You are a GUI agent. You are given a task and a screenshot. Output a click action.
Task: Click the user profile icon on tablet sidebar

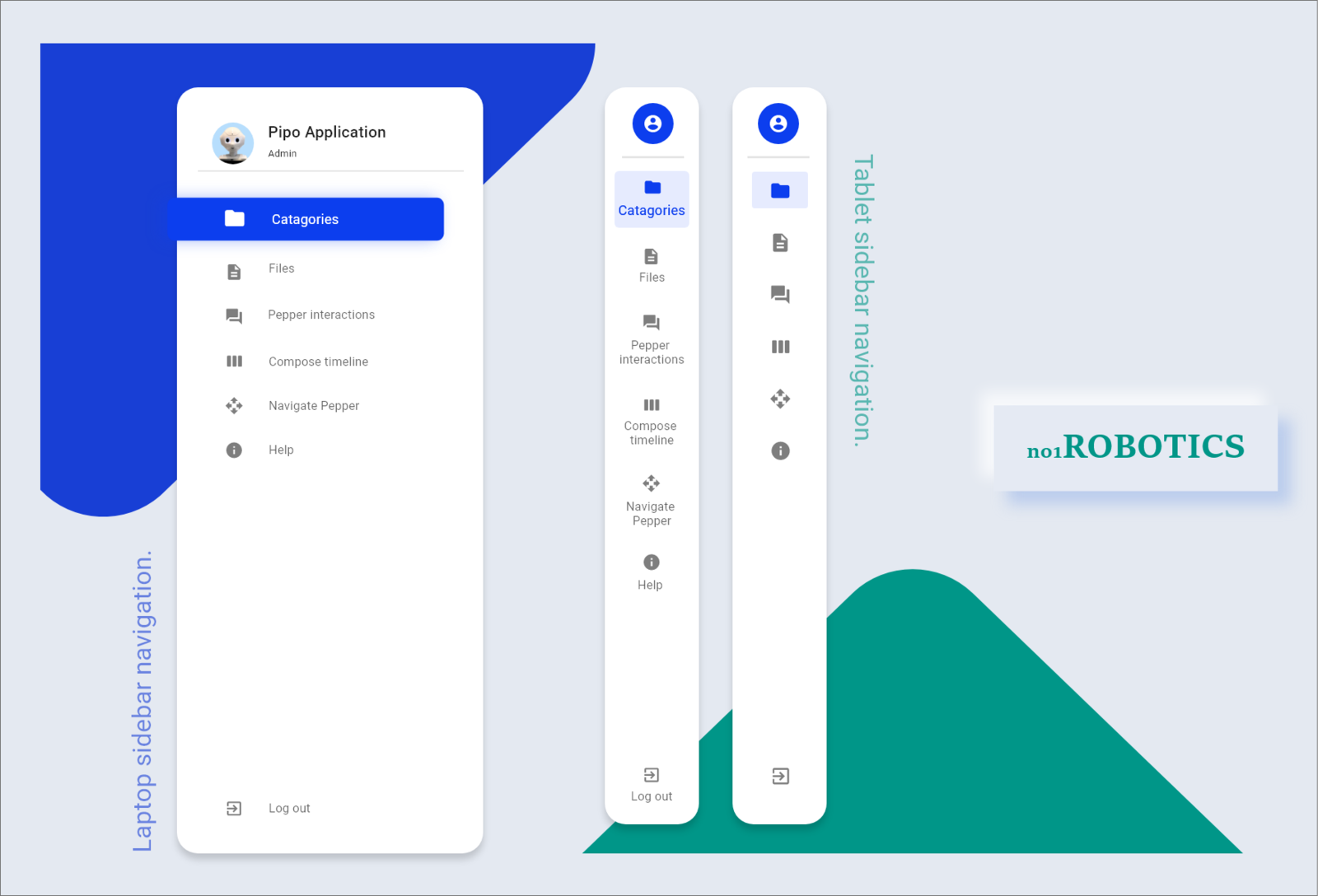click(652, 124)
